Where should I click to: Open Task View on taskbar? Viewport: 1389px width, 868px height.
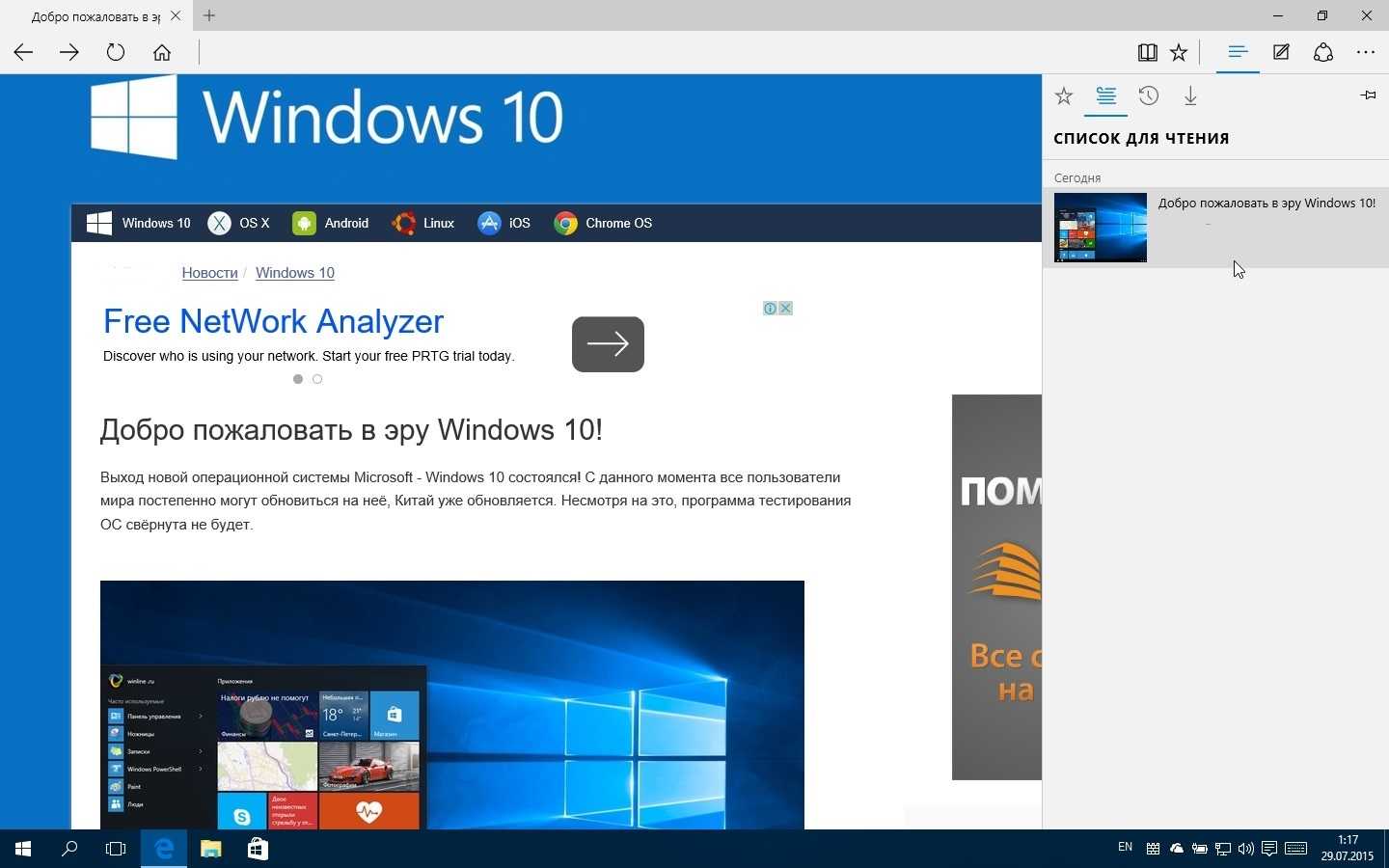[x=116, y=849]
